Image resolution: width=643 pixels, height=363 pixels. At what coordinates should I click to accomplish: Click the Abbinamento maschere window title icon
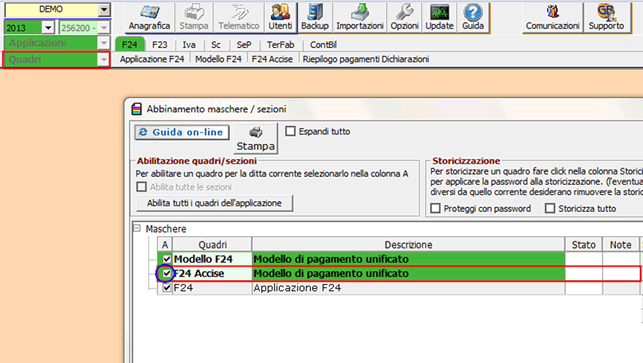tap(137, 109)
